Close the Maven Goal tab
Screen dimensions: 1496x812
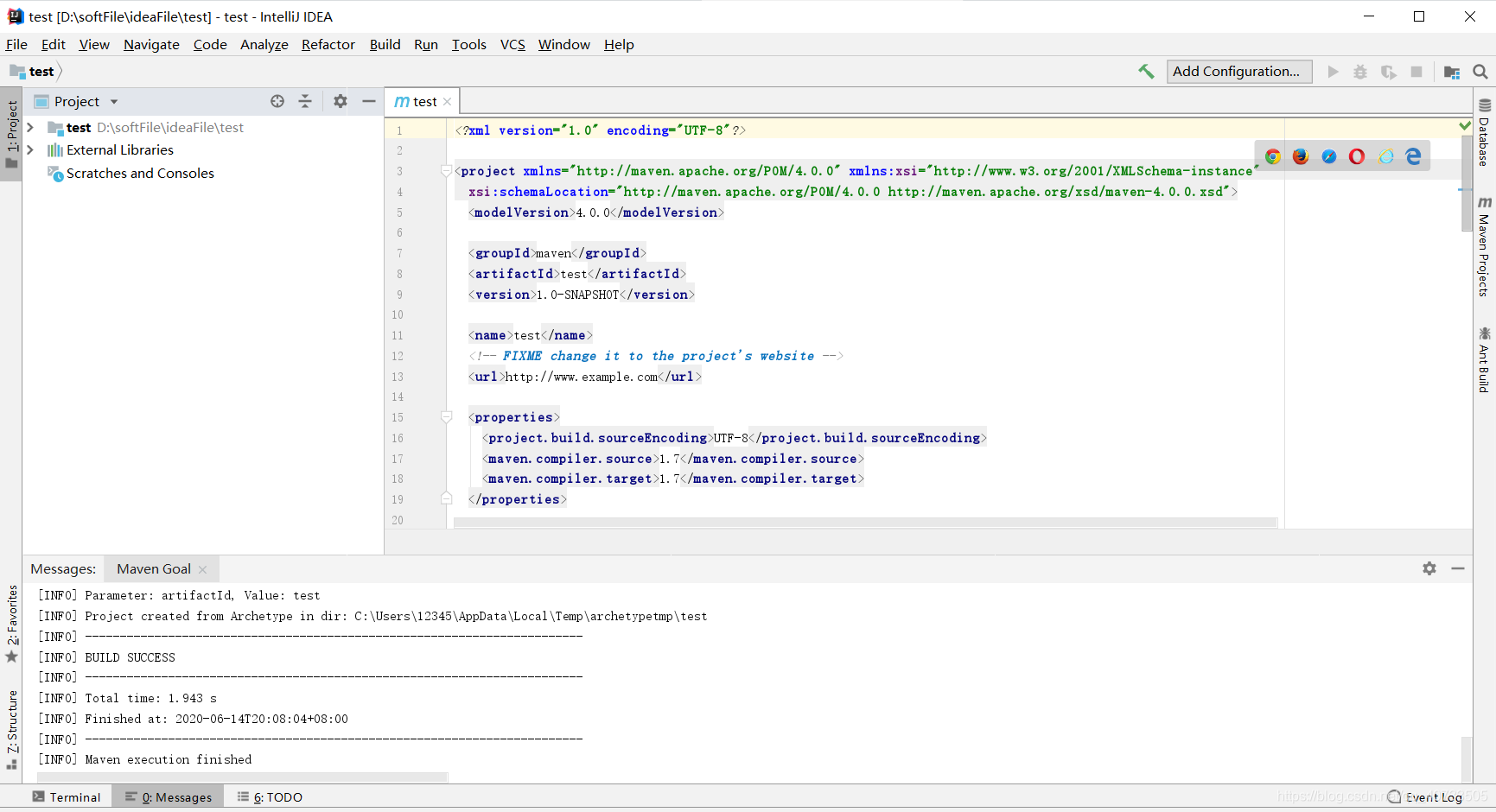coord(202,569)
